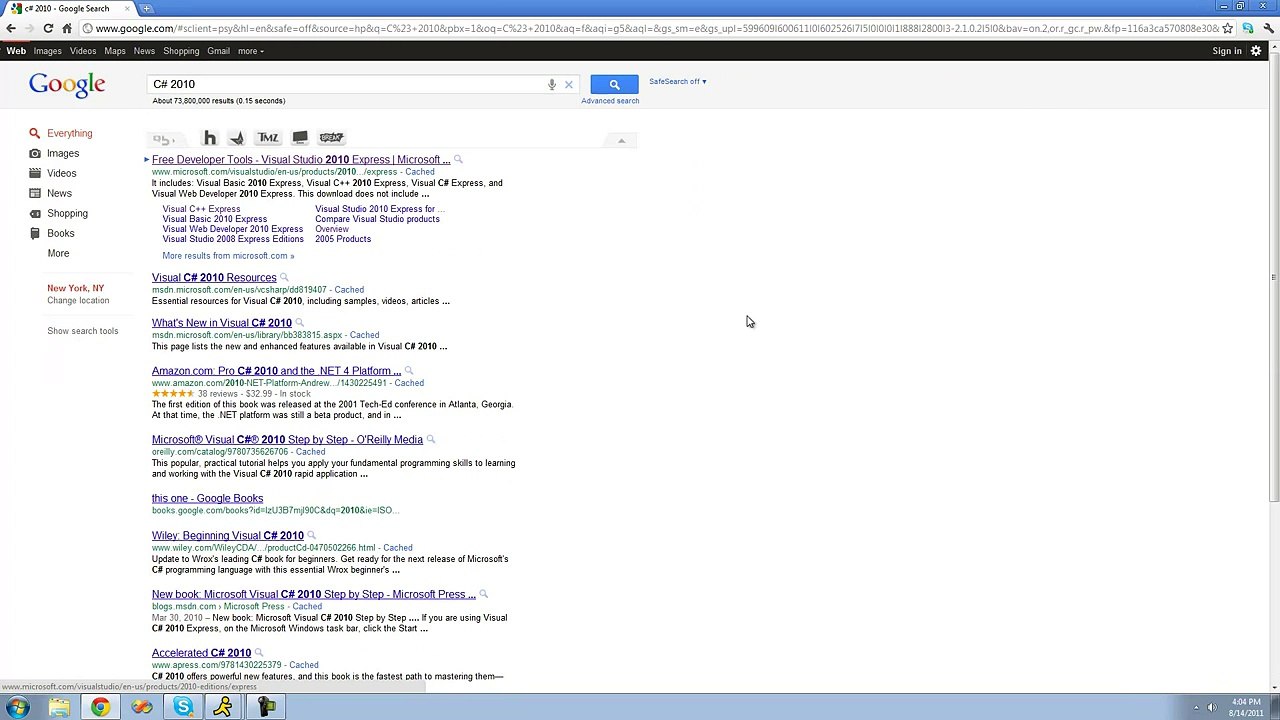The height and width of the screenshot is (720, 1280).
Task: Click Advanced search link
Action: pyautogui.click(x=610, y=101)
